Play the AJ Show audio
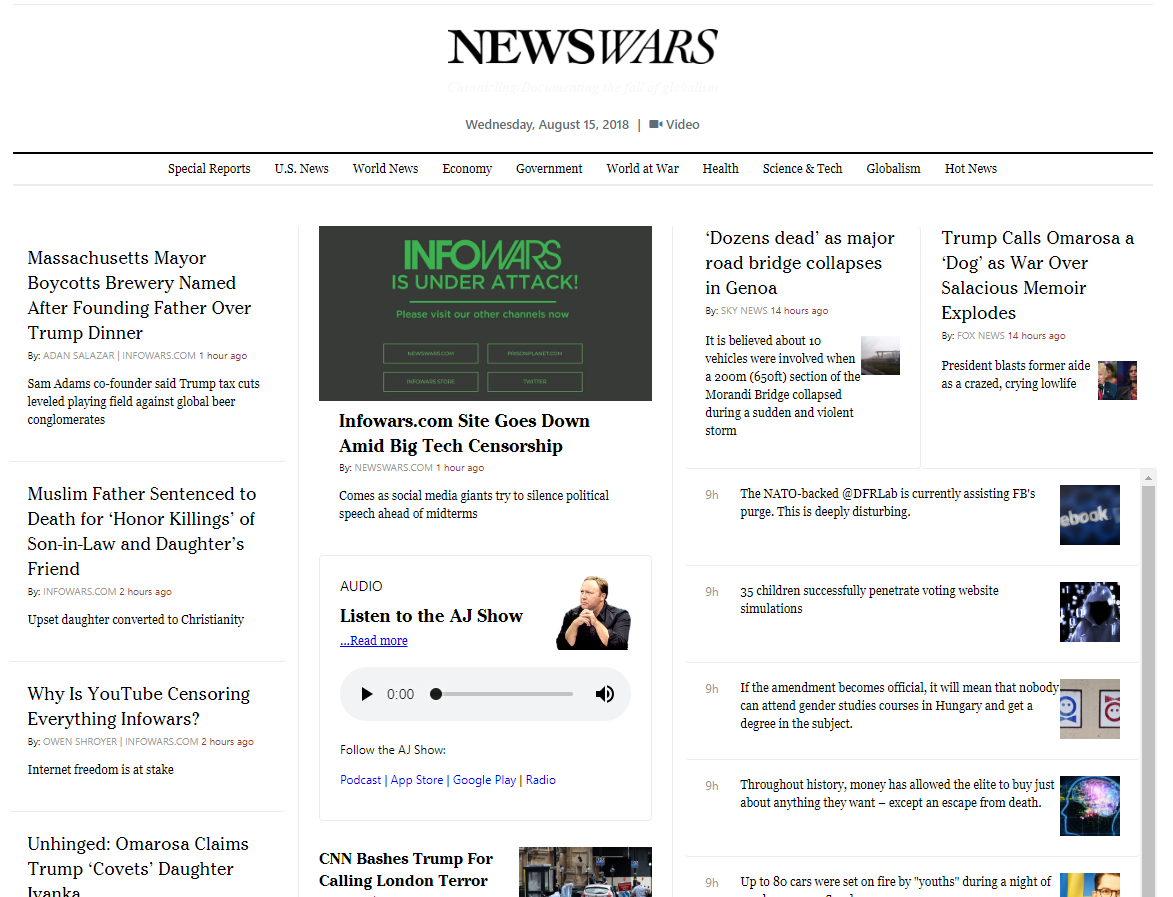The width and height of the screenshot is (1173, 897). click(x=367, y=694)
